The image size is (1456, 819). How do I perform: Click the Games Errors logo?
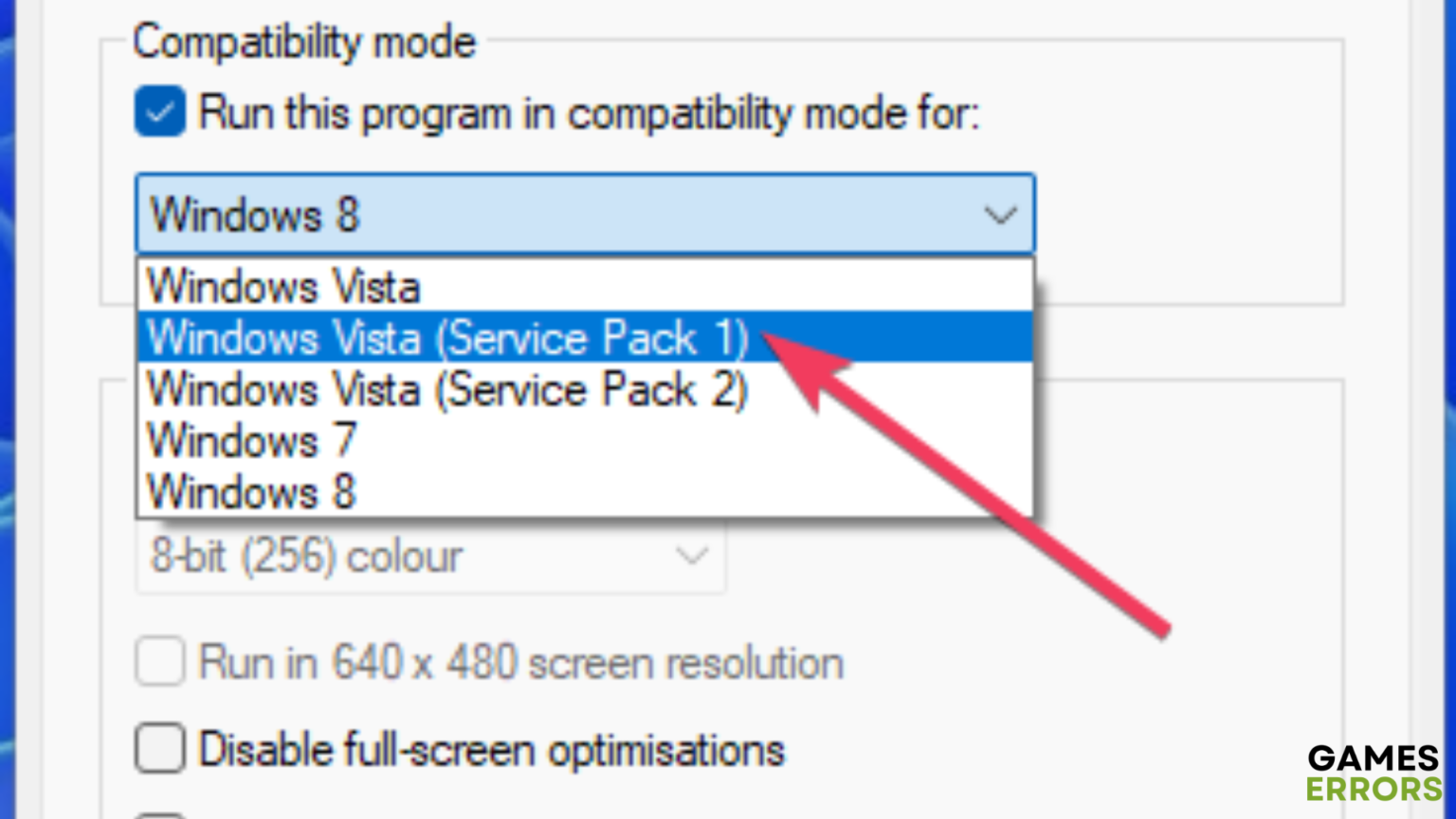pos(1374,773)
